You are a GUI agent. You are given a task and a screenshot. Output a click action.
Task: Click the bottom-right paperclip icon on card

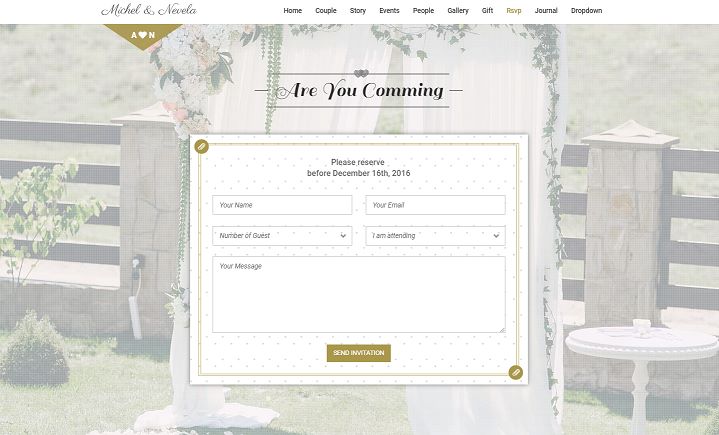point(516,372)
